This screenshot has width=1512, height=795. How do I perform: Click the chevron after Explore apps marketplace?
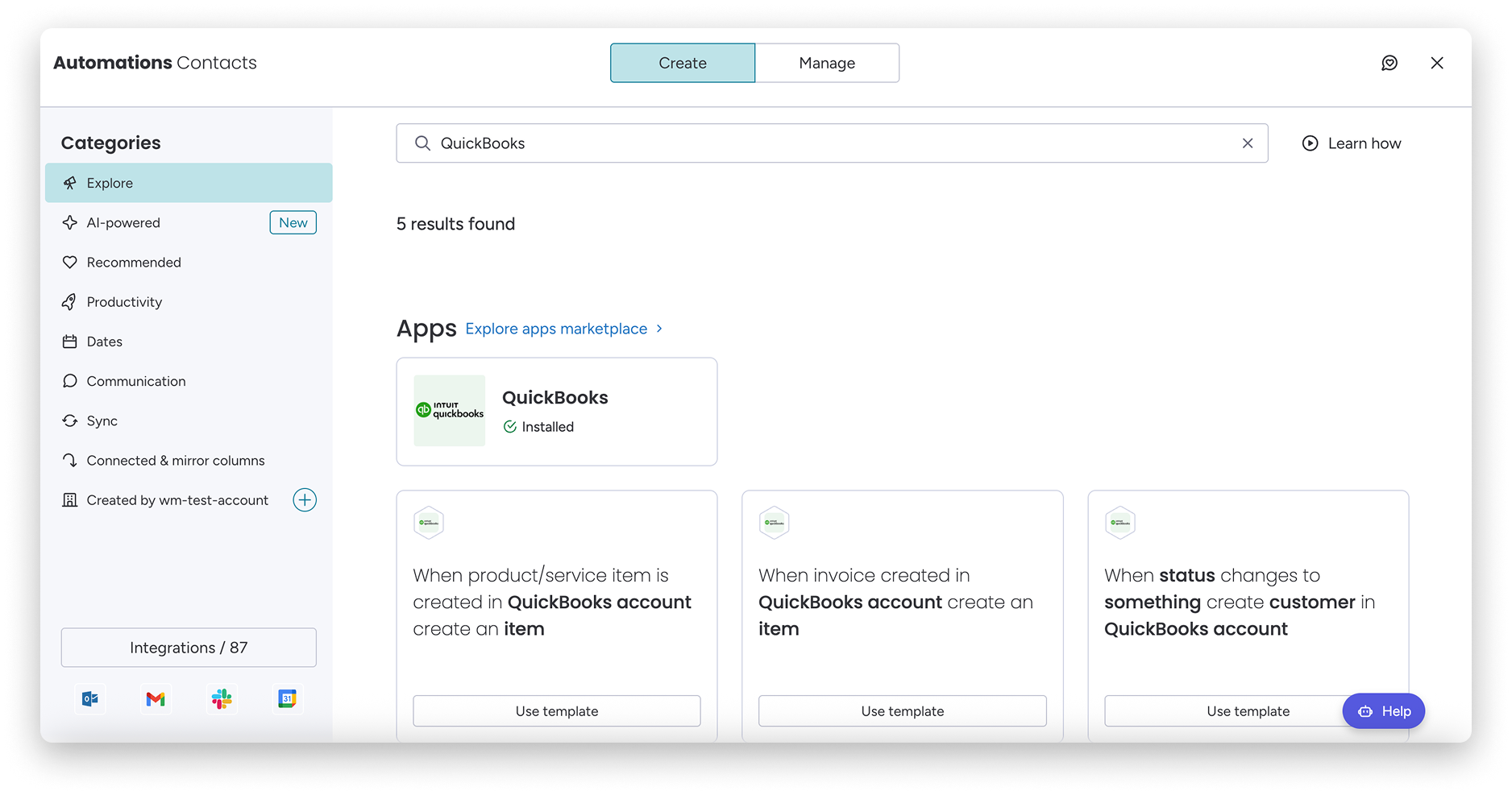(659, 329)
